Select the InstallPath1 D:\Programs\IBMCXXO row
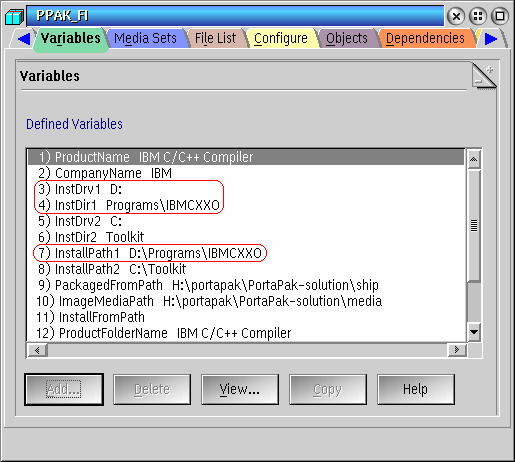 click(246, 253)
